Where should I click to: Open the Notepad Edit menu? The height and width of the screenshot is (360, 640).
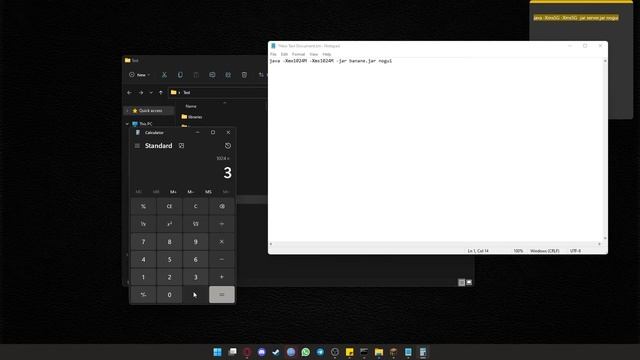coord(284,54)
